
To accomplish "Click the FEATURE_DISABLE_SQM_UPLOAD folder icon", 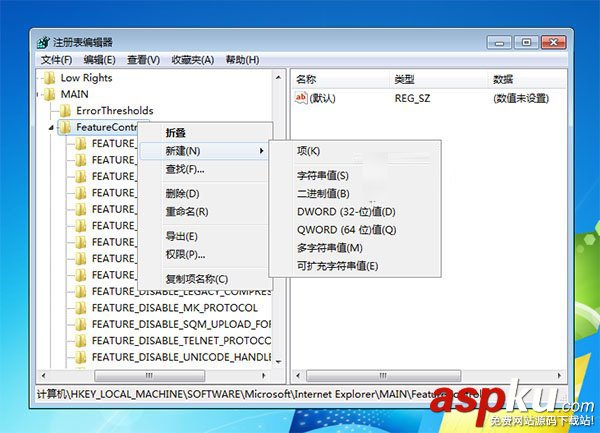I will (x=81, y=324).
